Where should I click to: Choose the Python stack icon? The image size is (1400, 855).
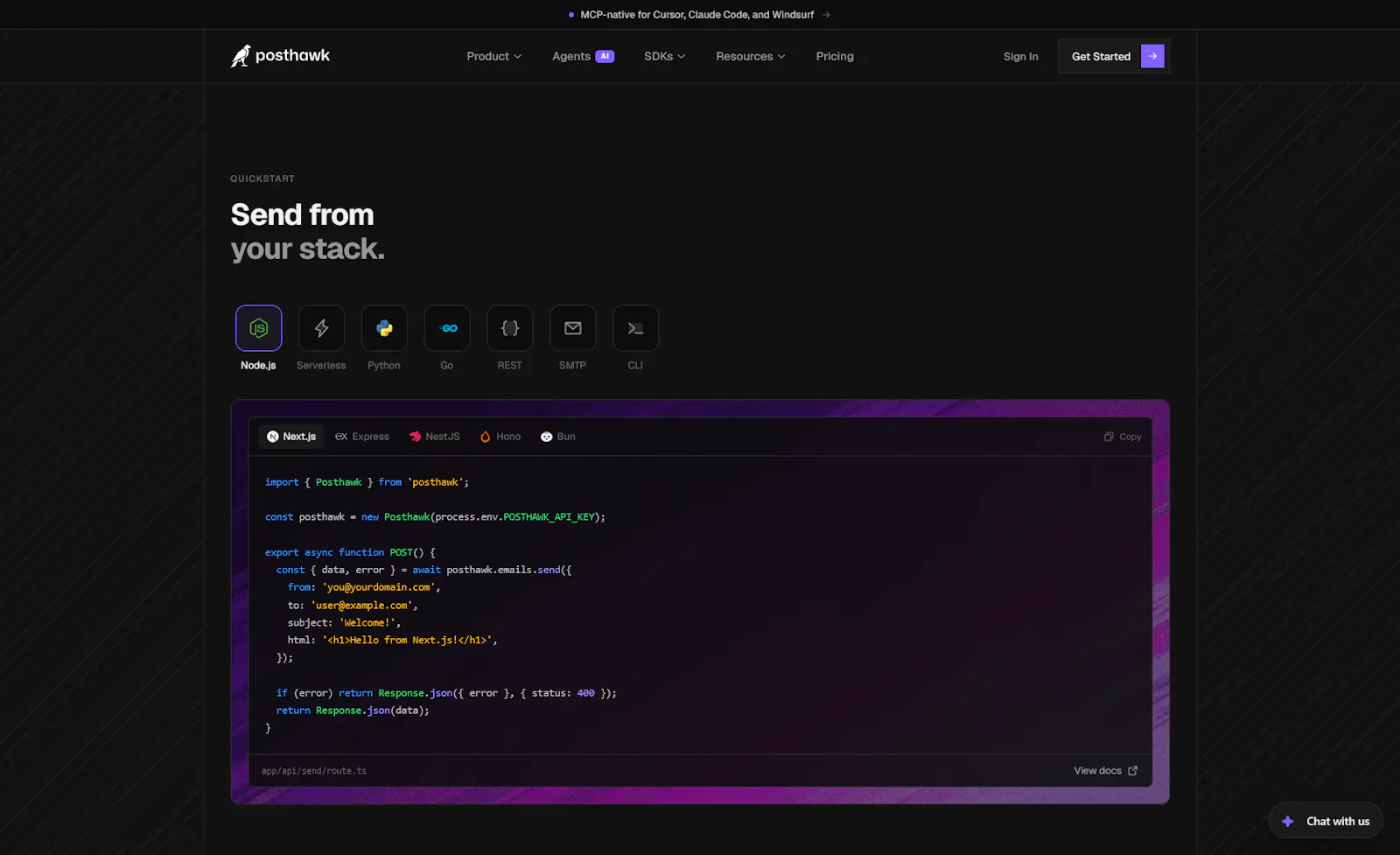pos(384,328)
